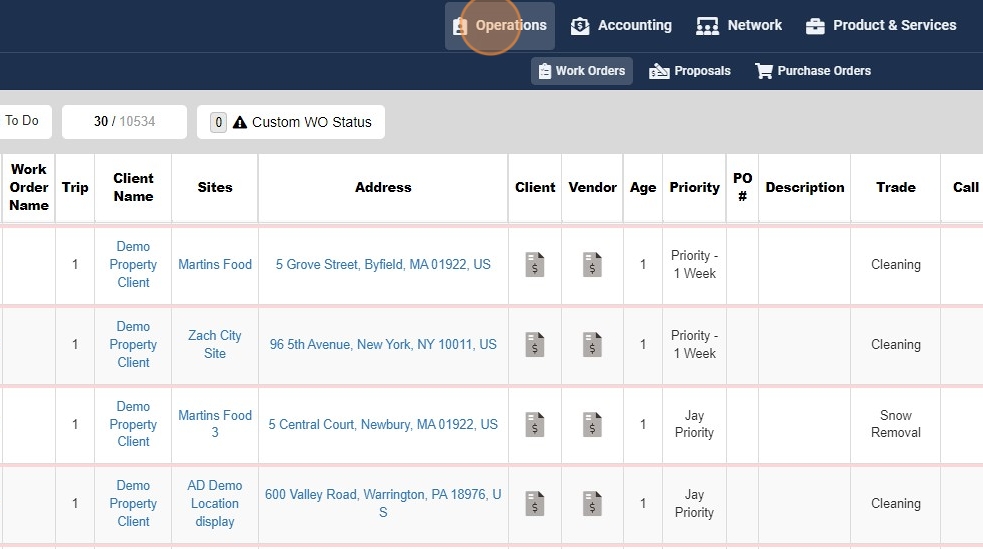Click client invoice icon for AD Demo Location
The image size is (983, 549).
[535, 504]
